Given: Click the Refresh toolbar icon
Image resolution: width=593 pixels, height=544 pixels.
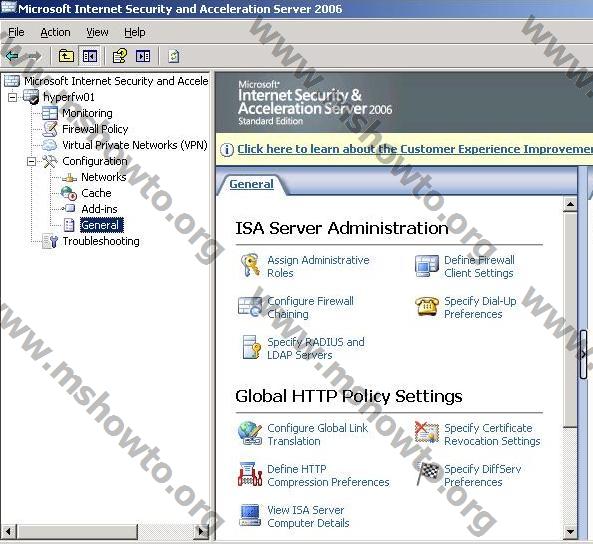Looking at the screenshot, I should click(174, 56).
